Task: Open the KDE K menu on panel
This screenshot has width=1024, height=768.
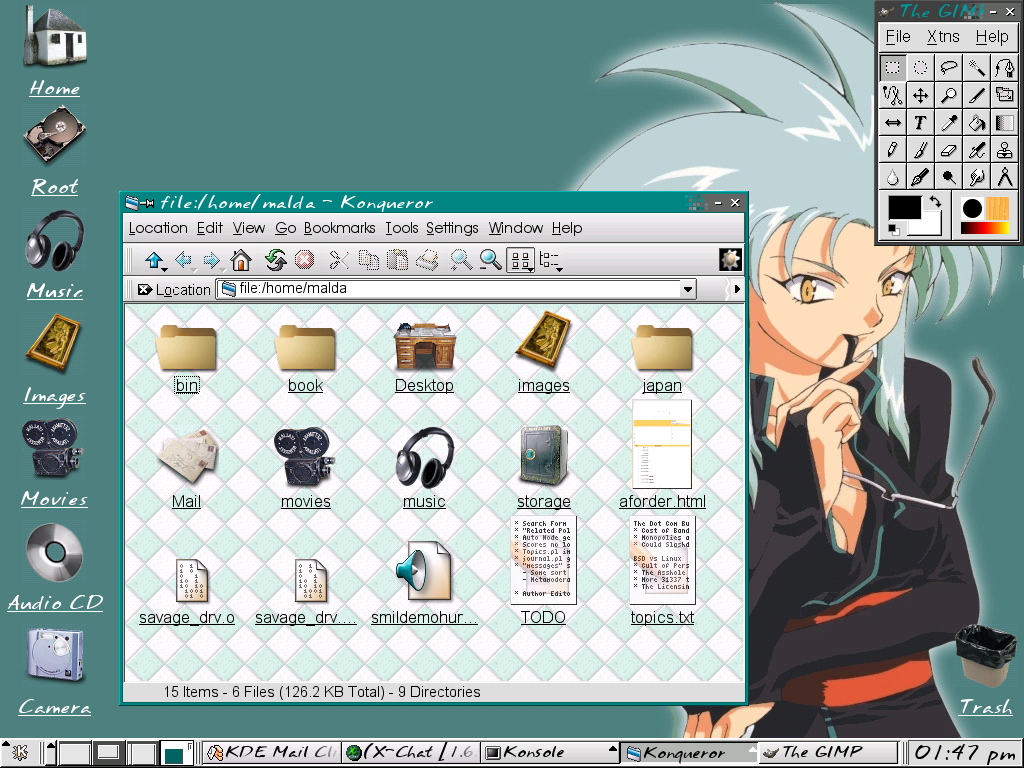Action: [20, 752]
